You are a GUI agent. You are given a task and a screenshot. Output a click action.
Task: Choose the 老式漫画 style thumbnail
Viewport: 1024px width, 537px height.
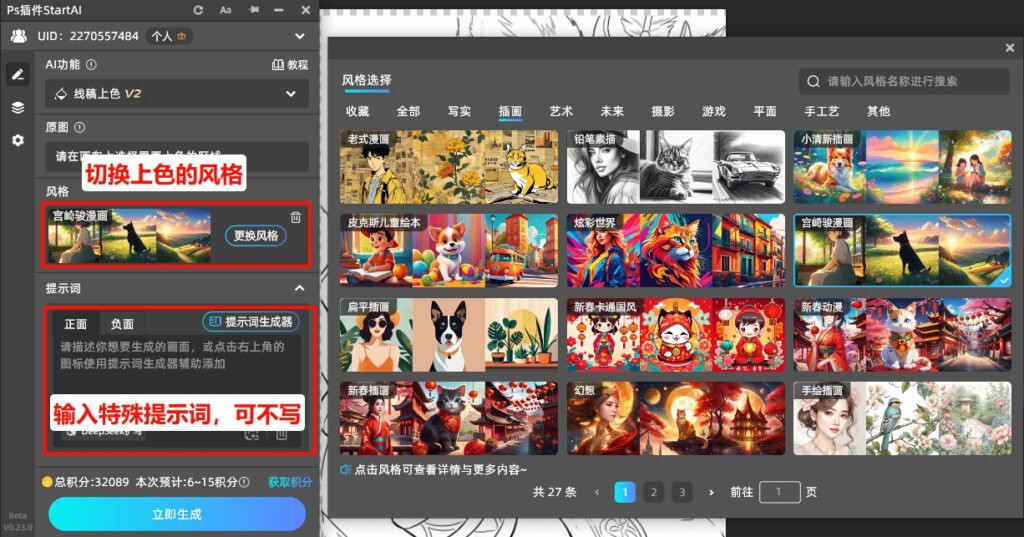pos(449,167)
